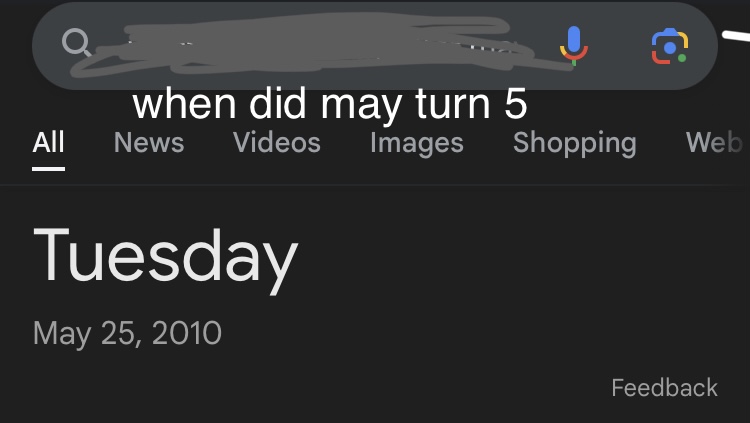The image size is (750, 423).
Task: Choose the partially visible Web tab
Action: click(x=715, y=143)
